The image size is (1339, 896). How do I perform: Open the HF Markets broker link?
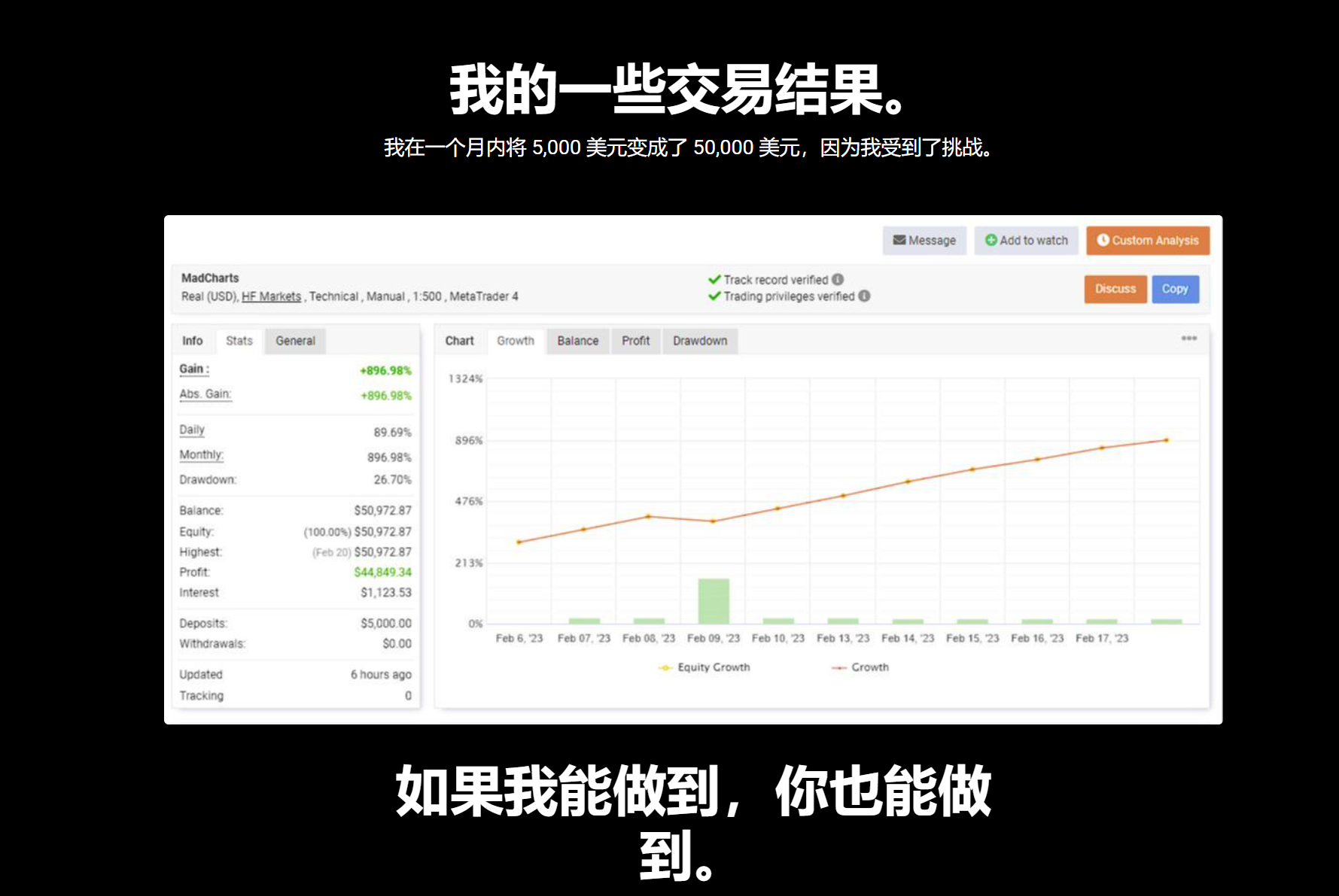point(271,296)
